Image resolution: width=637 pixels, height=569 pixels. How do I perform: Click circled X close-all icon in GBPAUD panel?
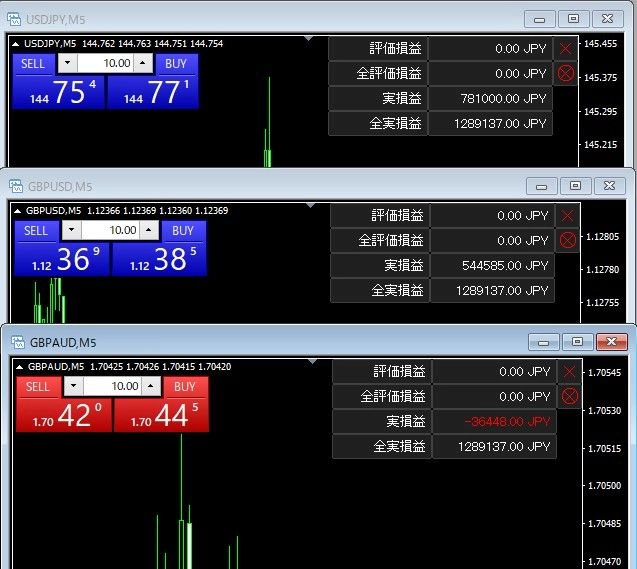pyautogui.click(x=570, y=396)
